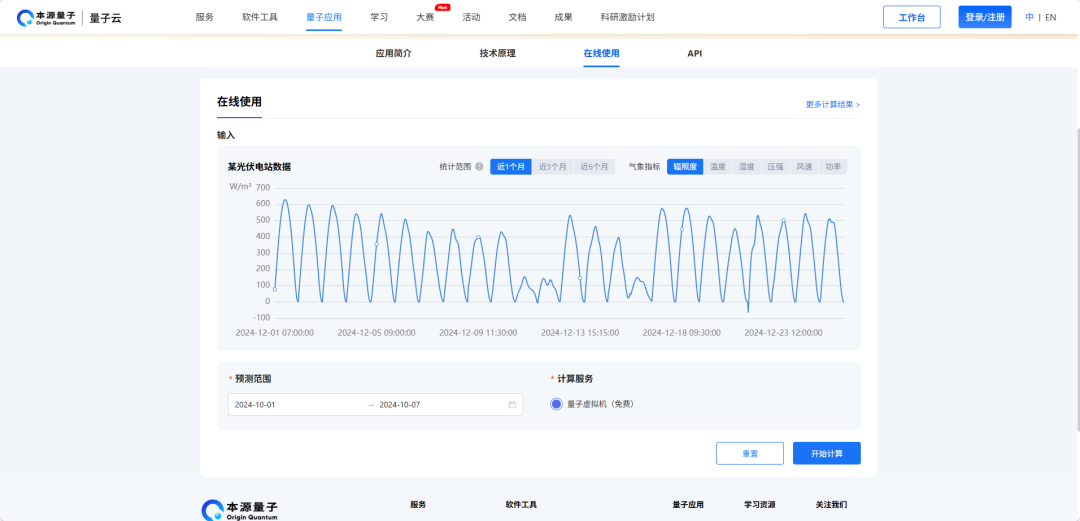The height and width of the screenshot is (521, 1080).
Task: Open 文档 top navigation item
Action: (517, 17)
